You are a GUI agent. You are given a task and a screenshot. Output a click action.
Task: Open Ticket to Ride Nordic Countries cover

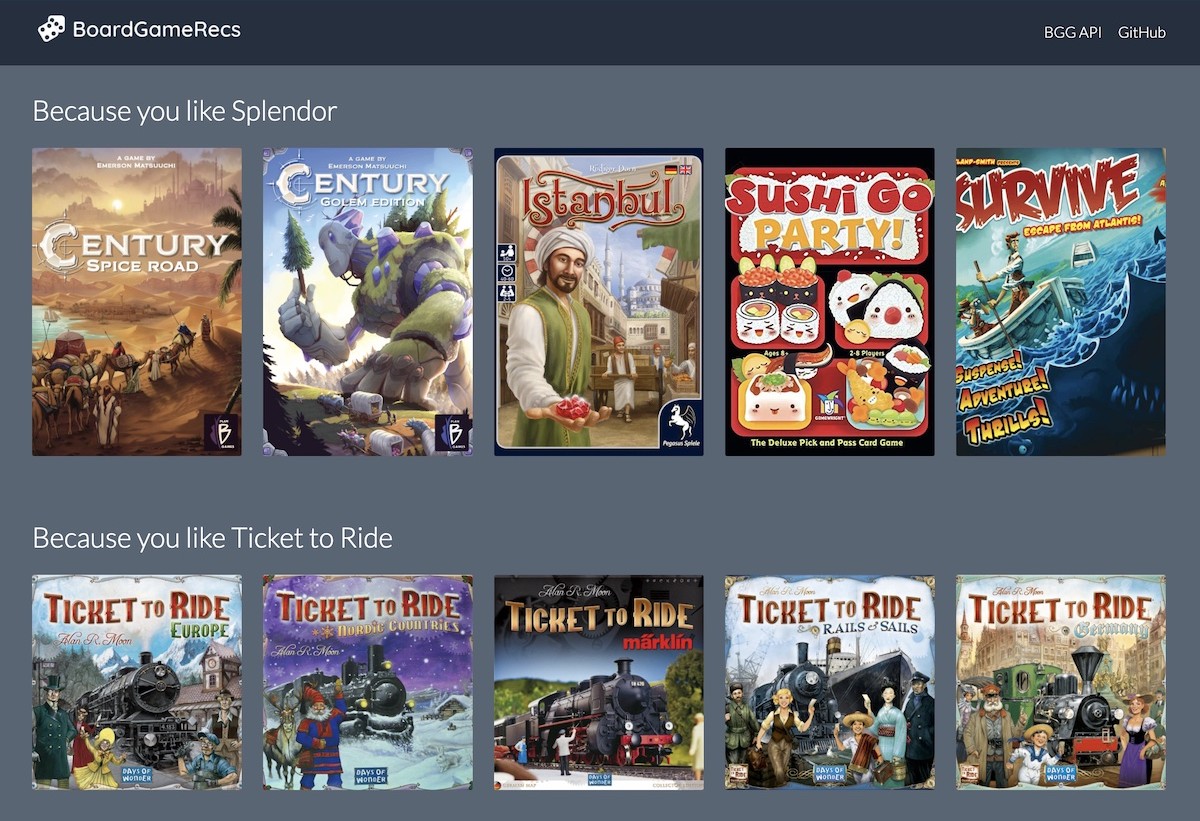point(368,682)
